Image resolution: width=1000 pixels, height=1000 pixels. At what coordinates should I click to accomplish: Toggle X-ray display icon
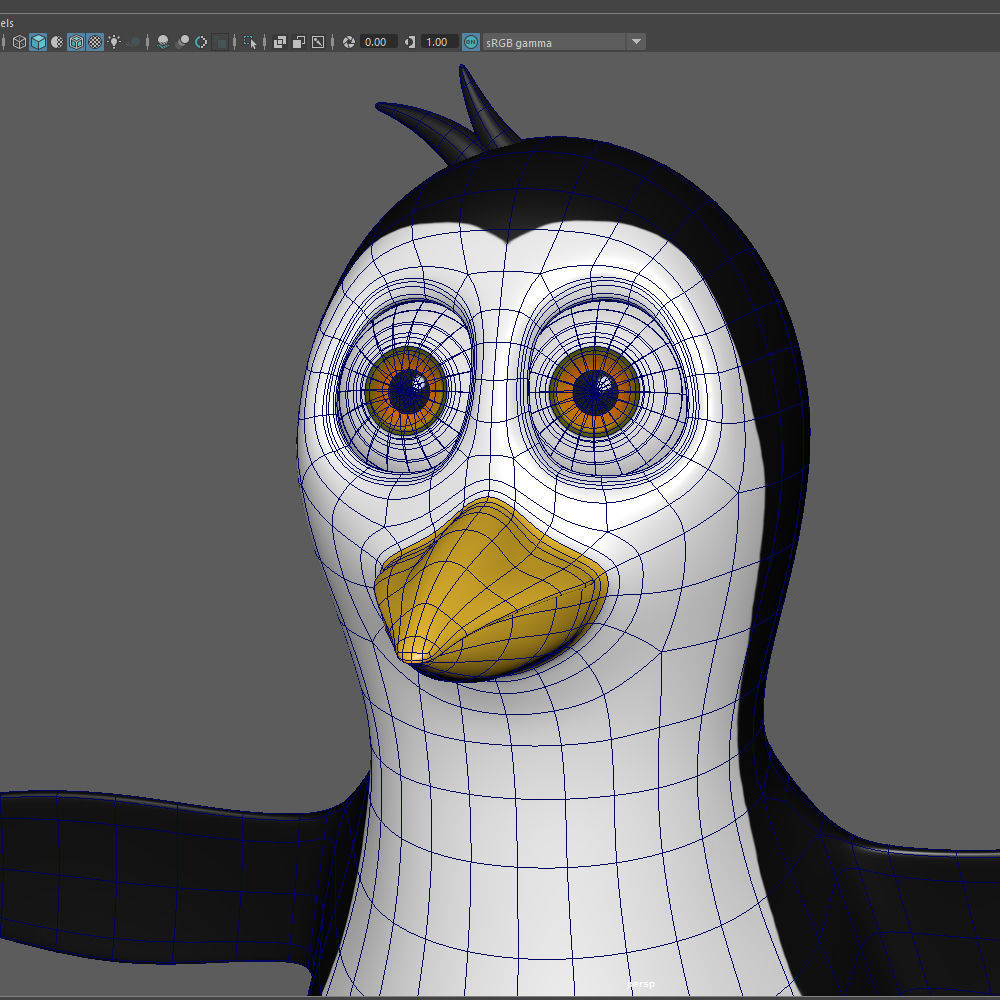[x=280, y=42]
